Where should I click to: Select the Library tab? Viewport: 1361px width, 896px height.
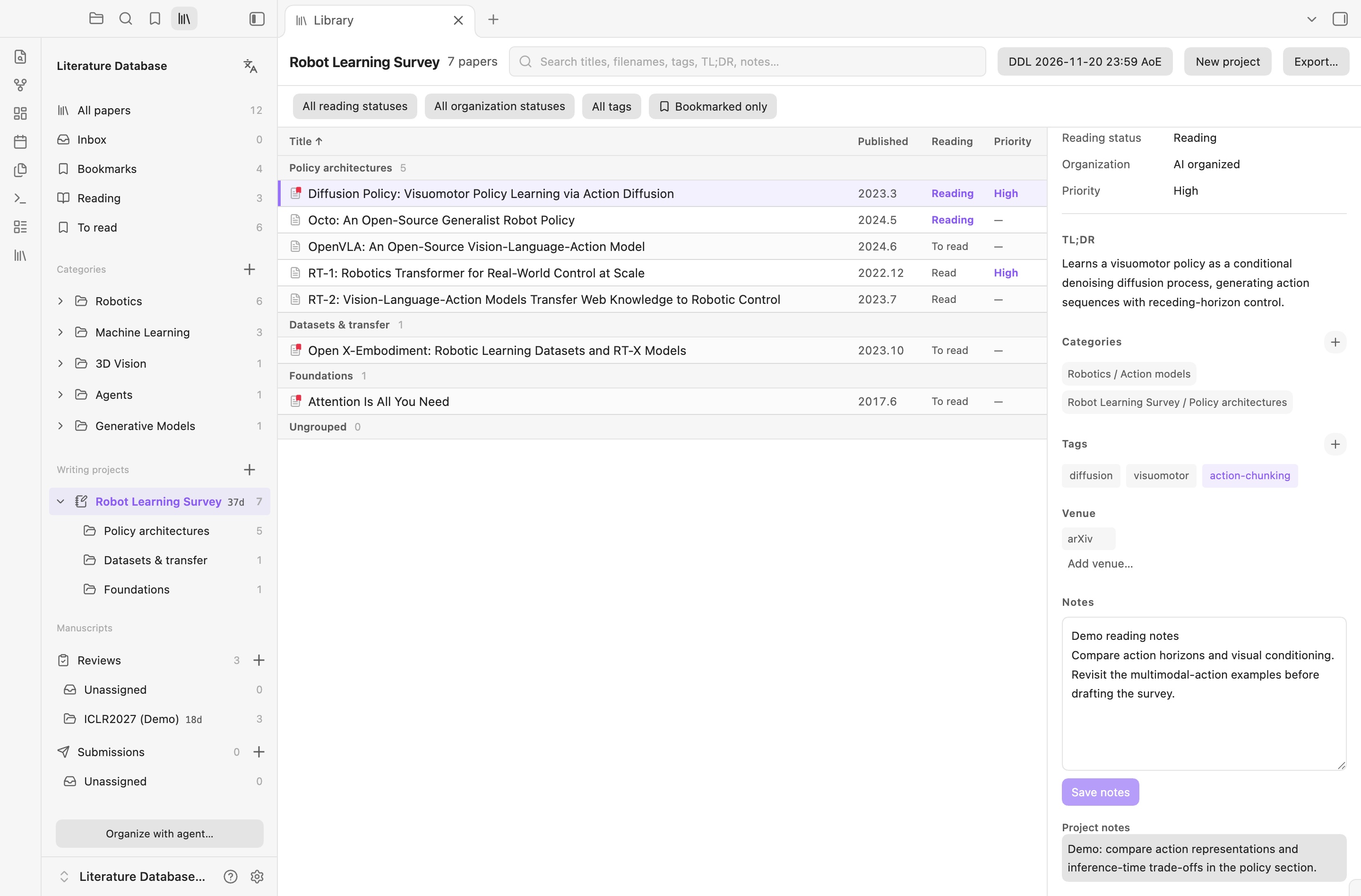pyautogui.click(x=379, y=21)
